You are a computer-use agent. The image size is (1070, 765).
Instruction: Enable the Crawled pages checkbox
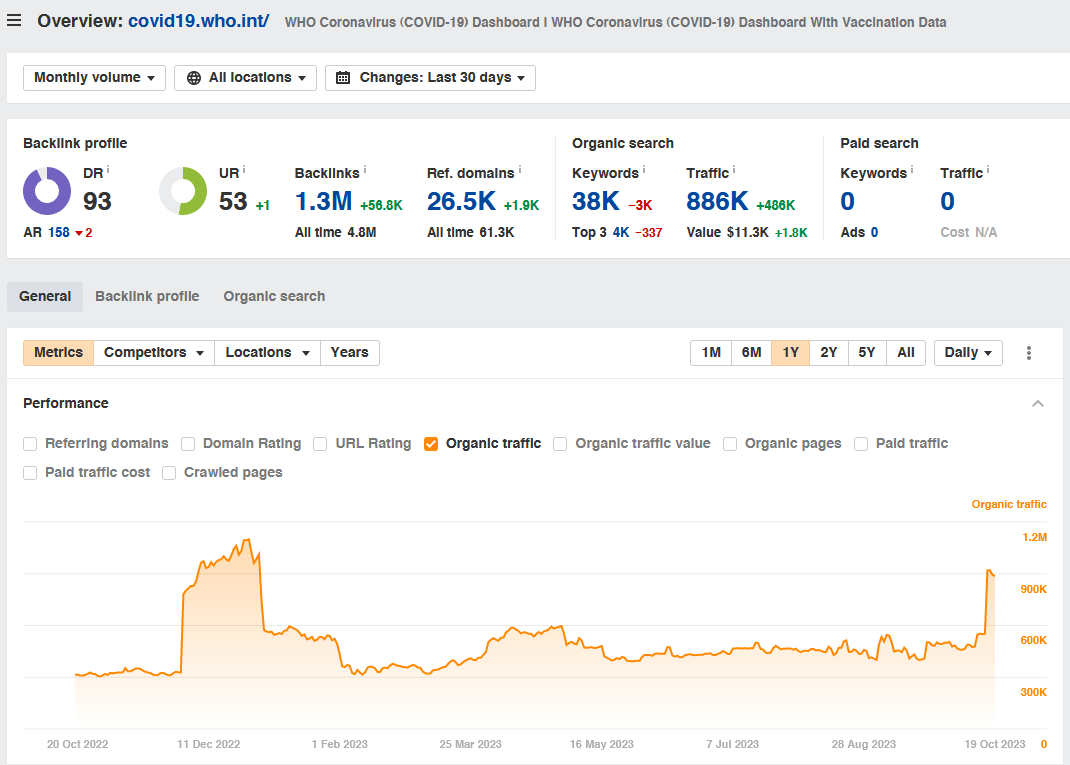click(x=169, y=473)
